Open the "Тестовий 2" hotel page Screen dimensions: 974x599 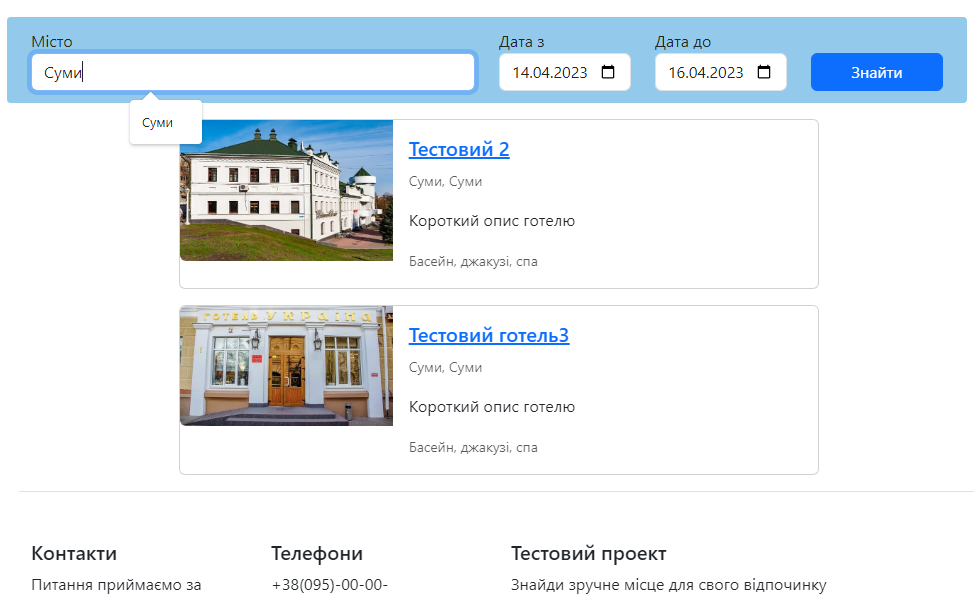coord(459,149)
